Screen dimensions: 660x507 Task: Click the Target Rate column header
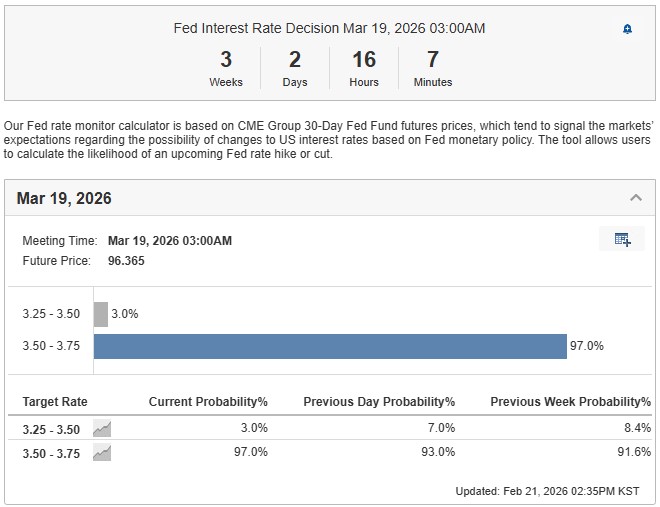coord(55,401)
